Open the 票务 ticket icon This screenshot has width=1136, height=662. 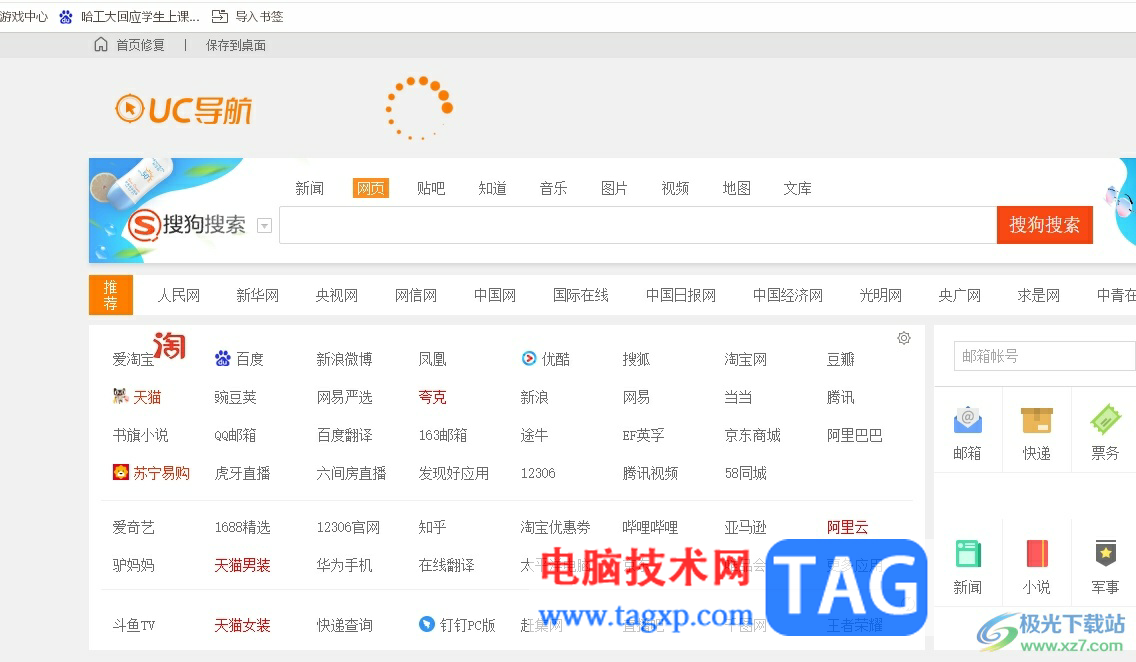(x=1106, y=419)
